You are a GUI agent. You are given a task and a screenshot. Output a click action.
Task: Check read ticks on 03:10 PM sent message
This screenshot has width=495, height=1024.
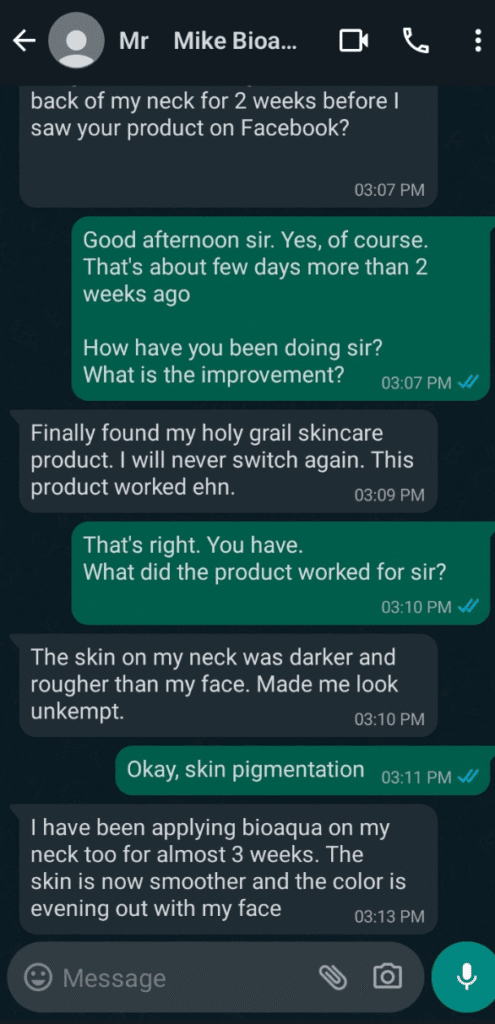coord(469,607)
